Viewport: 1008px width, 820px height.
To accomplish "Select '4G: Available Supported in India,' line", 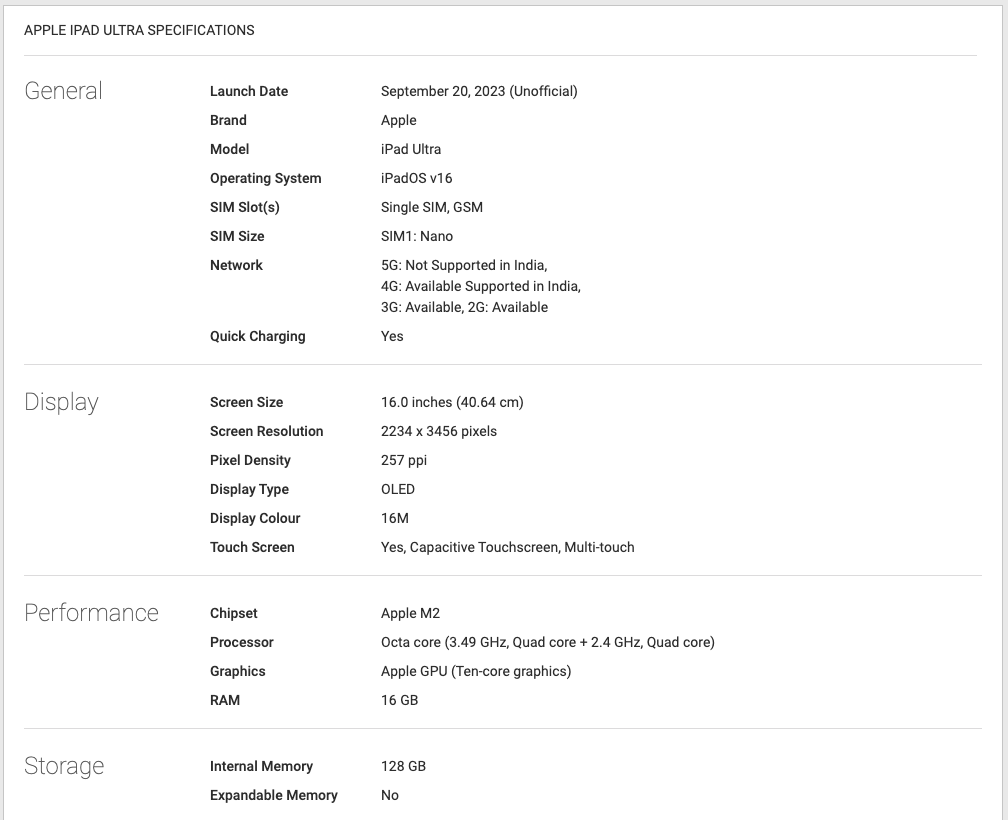I will click(481, 286).
